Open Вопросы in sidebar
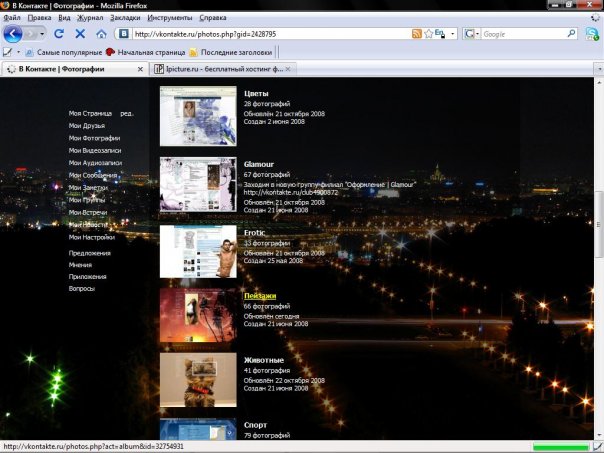This screenshot has width=604, height=453. (x=82, y=288)
